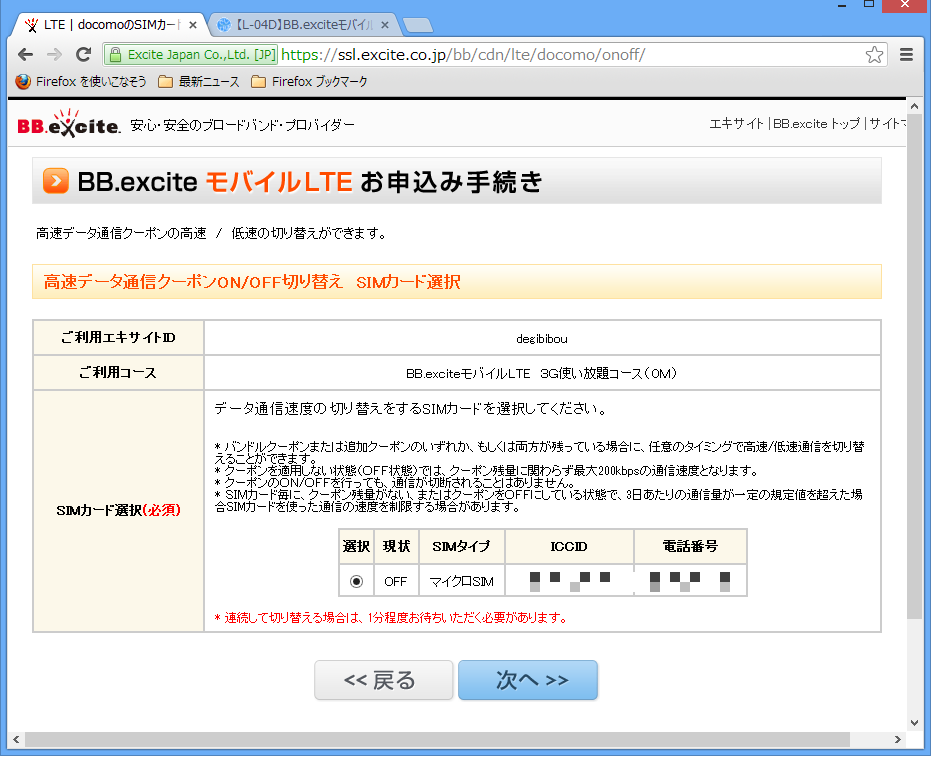This screenshot has height=764, width=931.
Task: Click the ICCID column header
Action: pyautogui.click(x=569, y=546)
